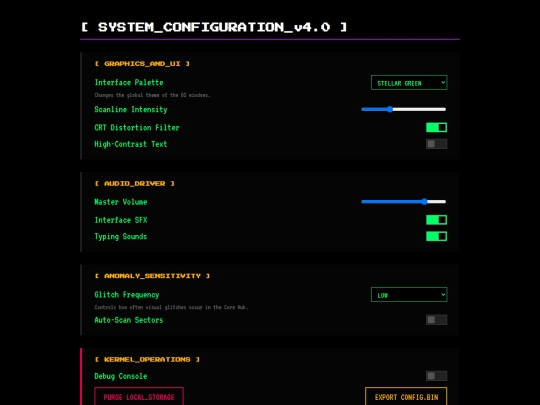Click the Scanline Intensity slider
Viewport: 540px width, 405px height.
click(x=404, y=109)
